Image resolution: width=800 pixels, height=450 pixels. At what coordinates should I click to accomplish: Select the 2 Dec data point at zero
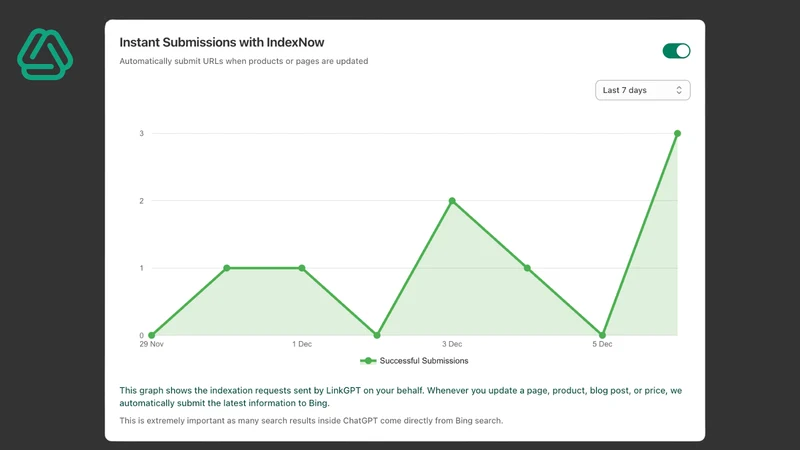tap(377, 335)
